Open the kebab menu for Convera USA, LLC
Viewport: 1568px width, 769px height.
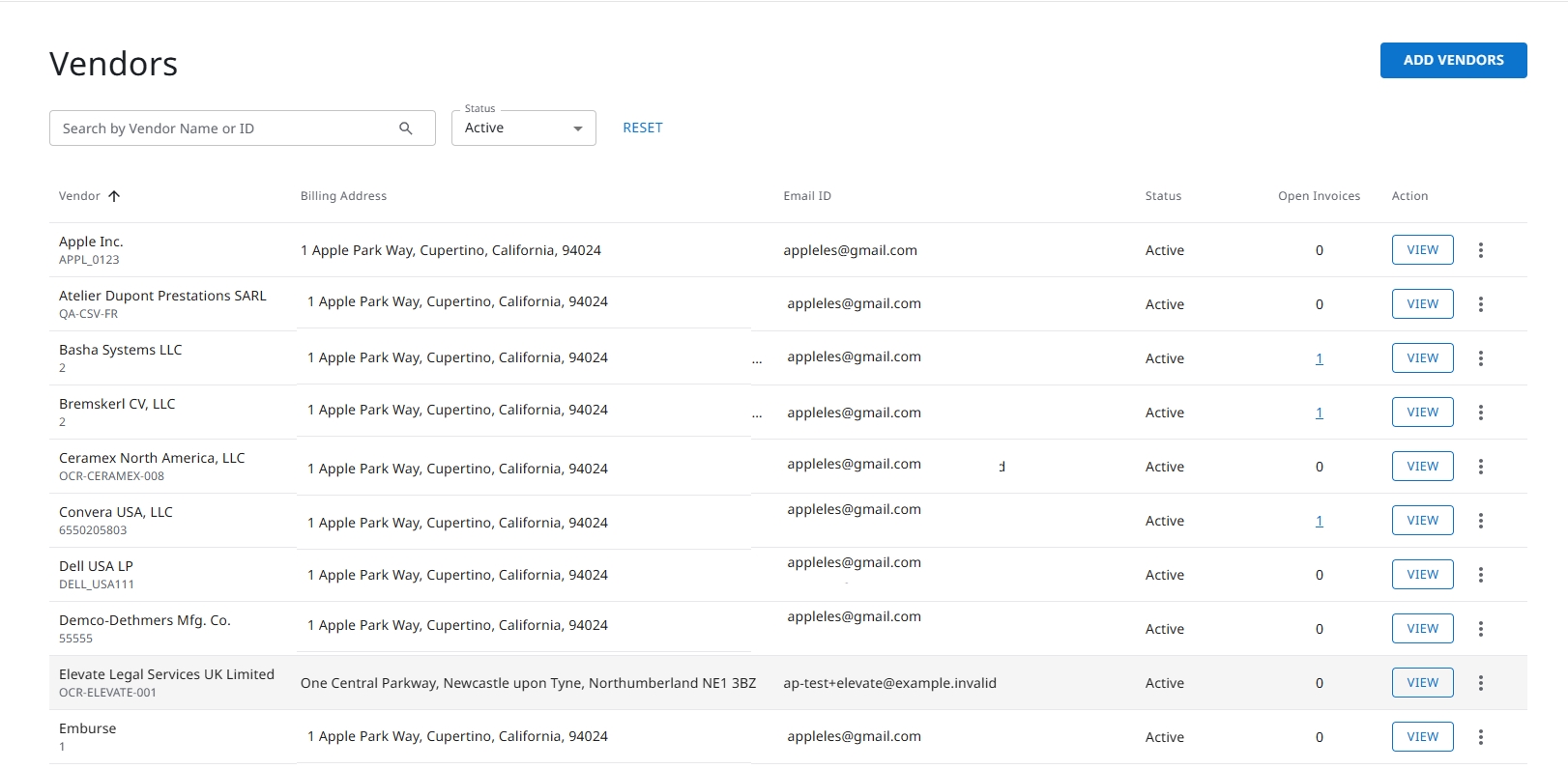point(1480,521)
